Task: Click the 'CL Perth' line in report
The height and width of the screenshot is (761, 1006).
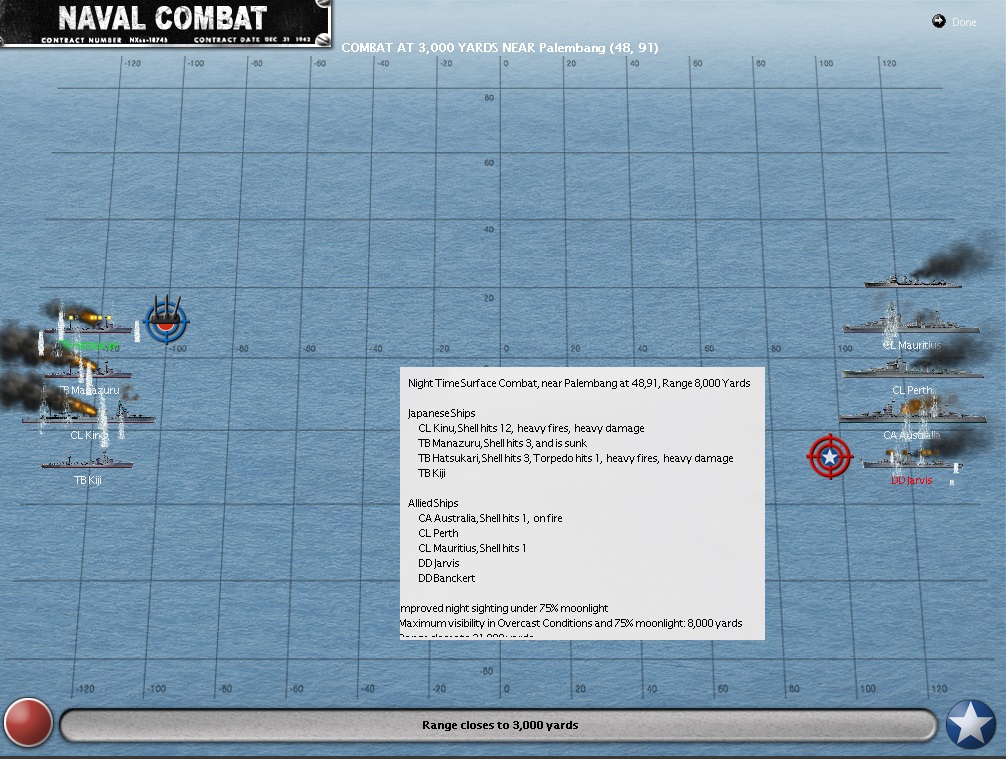Action: 438,533
